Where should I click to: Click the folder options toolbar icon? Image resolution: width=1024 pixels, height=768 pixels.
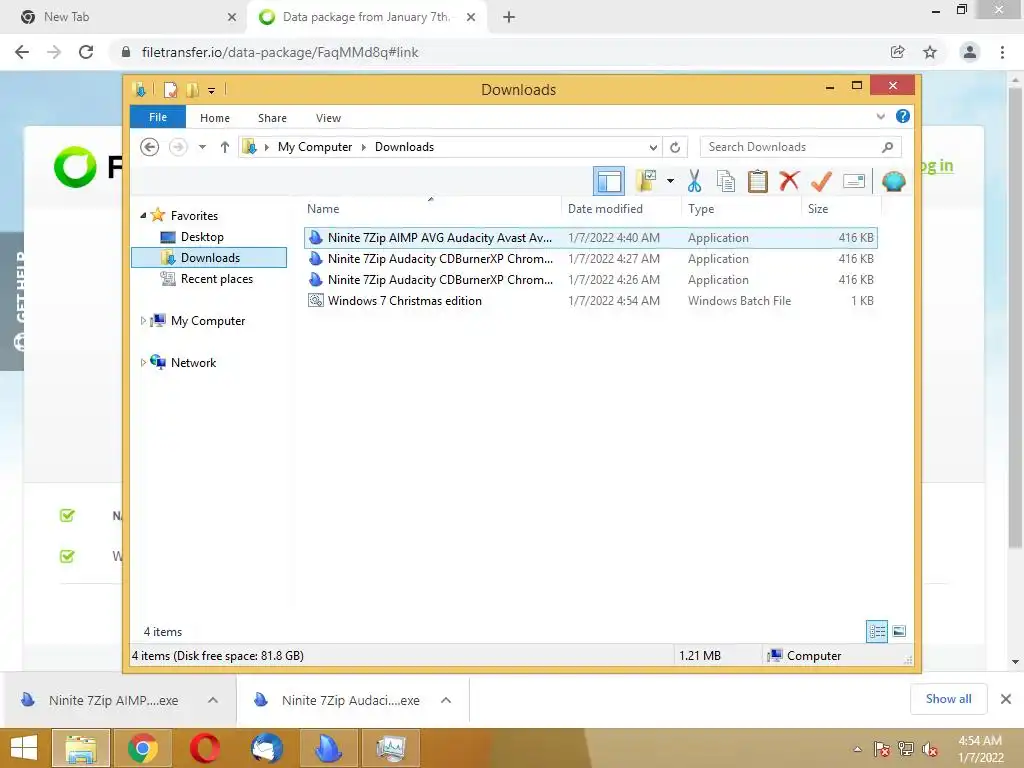point(646,181)
